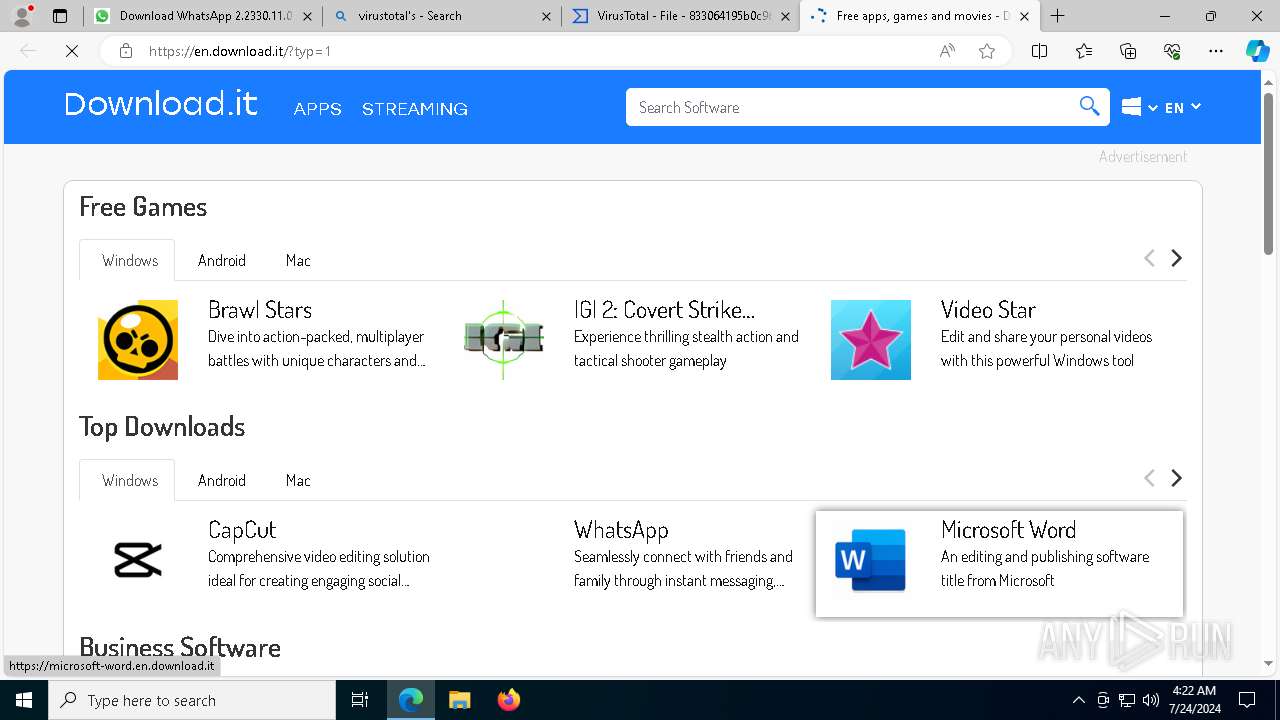Image resolution: width=1280 pixels, height=720 pixels.
Task: Expand the platform selector chevron
Action: coord(1153,108)
